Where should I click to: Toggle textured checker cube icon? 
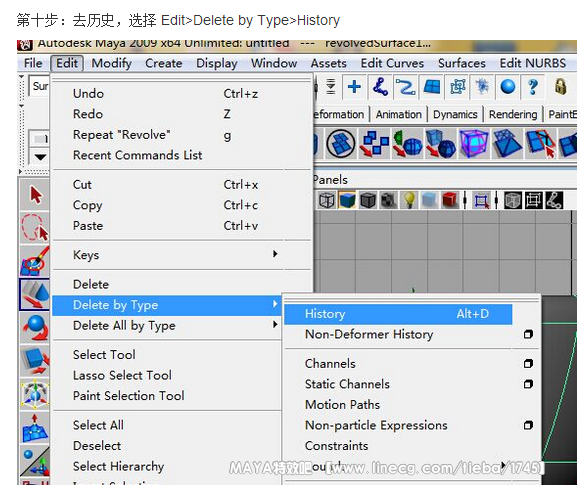click(x=388, y=201)
